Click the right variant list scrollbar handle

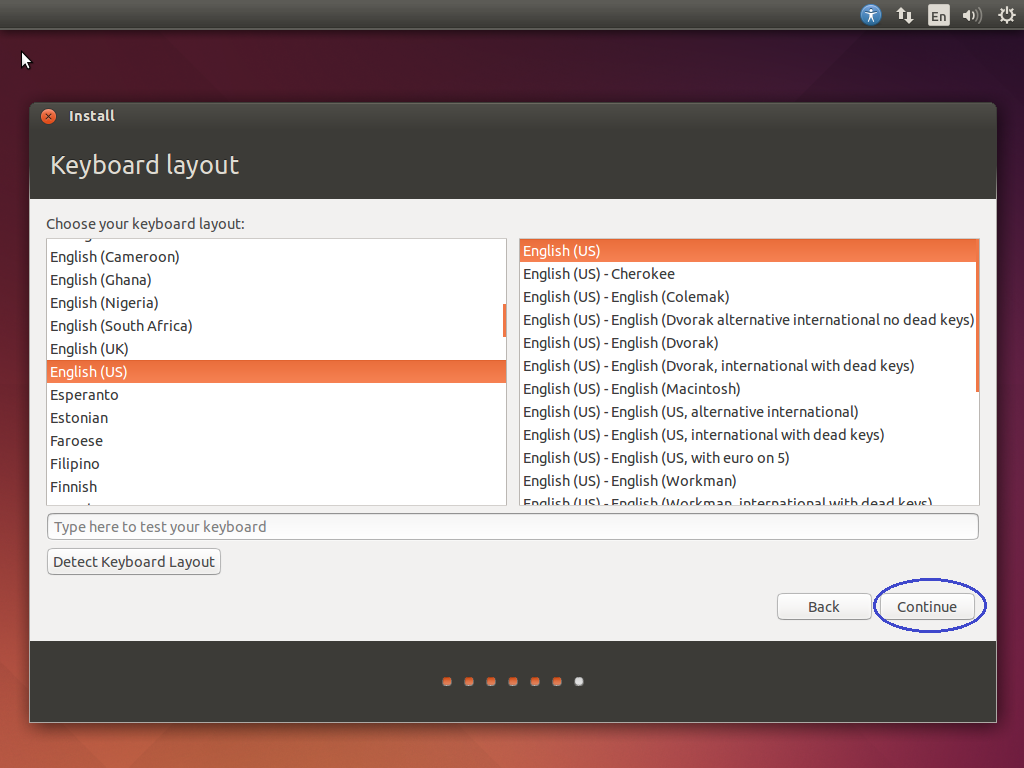(977, 316)
